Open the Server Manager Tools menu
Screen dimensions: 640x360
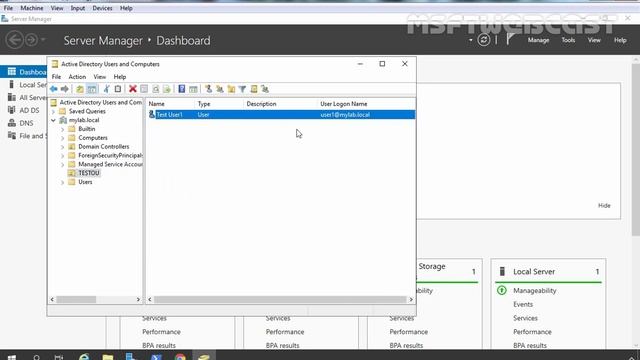[568, 40]
